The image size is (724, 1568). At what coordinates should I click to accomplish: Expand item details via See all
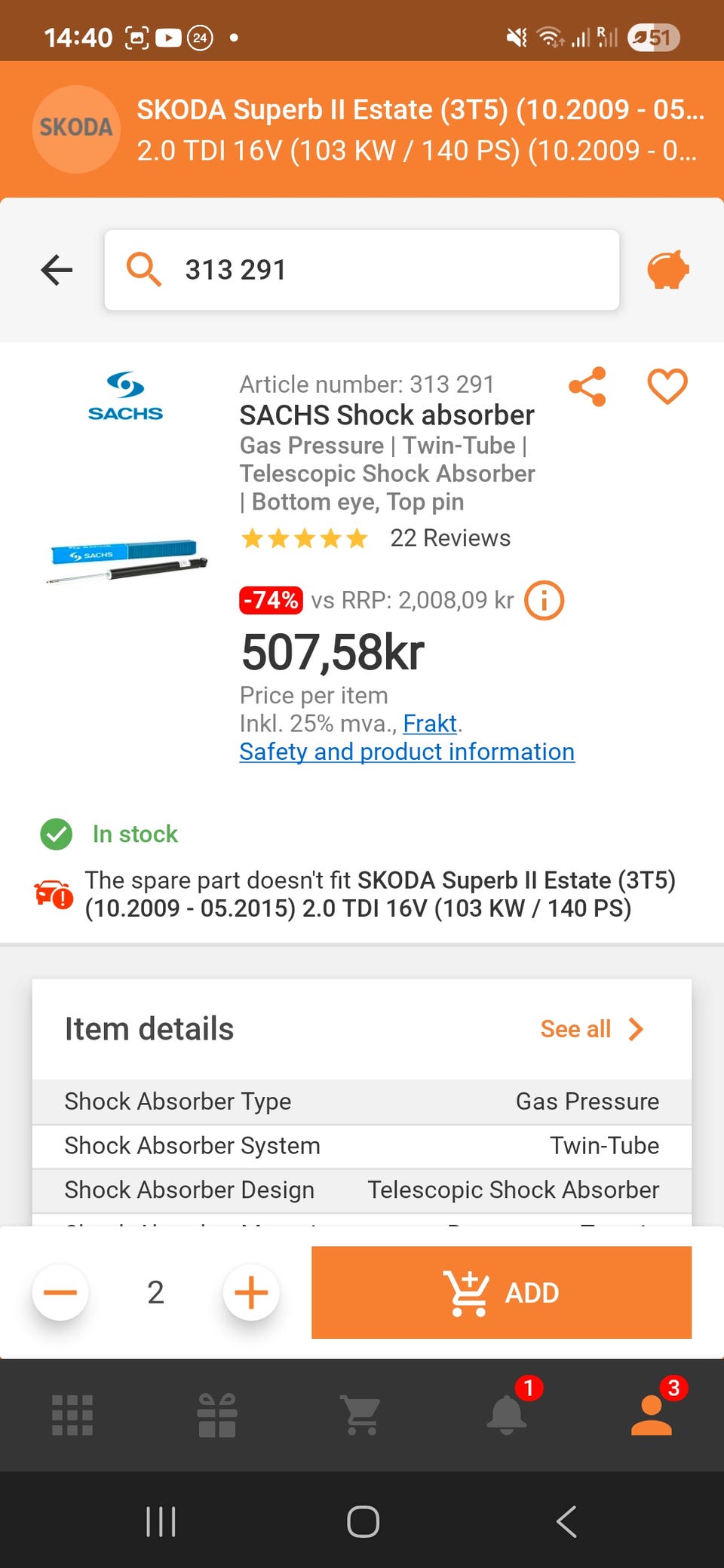click(591, 1029)
